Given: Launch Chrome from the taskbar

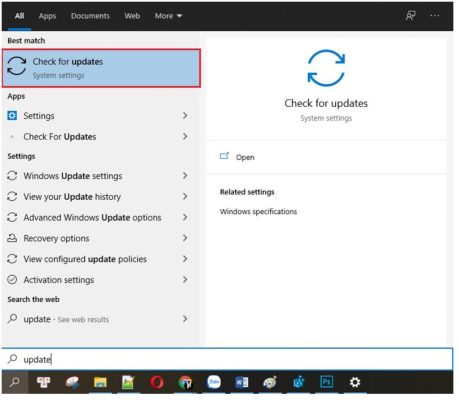Looking at the screenshot, I should [x=185, y=382].
